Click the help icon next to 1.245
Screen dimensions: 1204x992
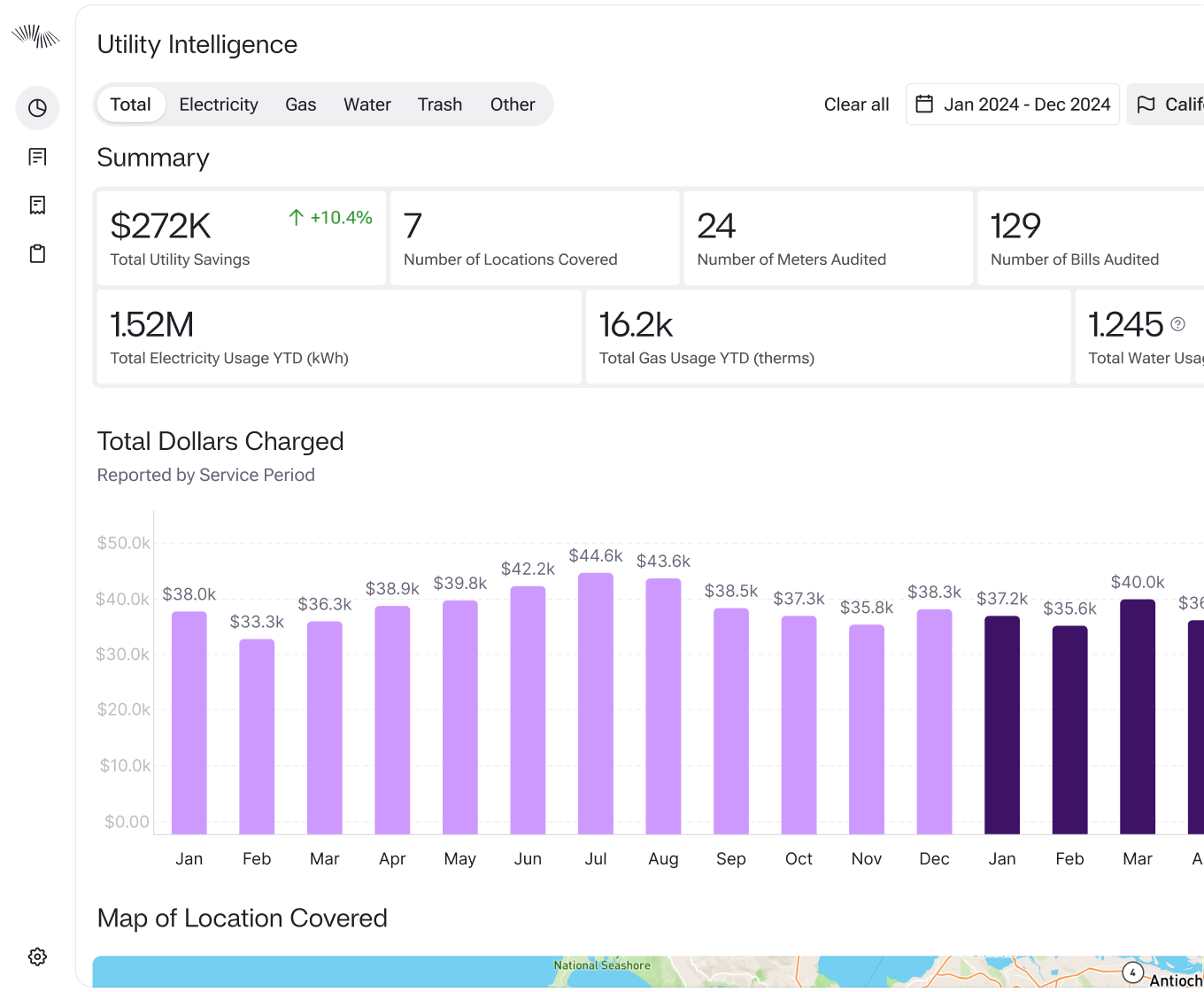click(x=1177, y=324)
